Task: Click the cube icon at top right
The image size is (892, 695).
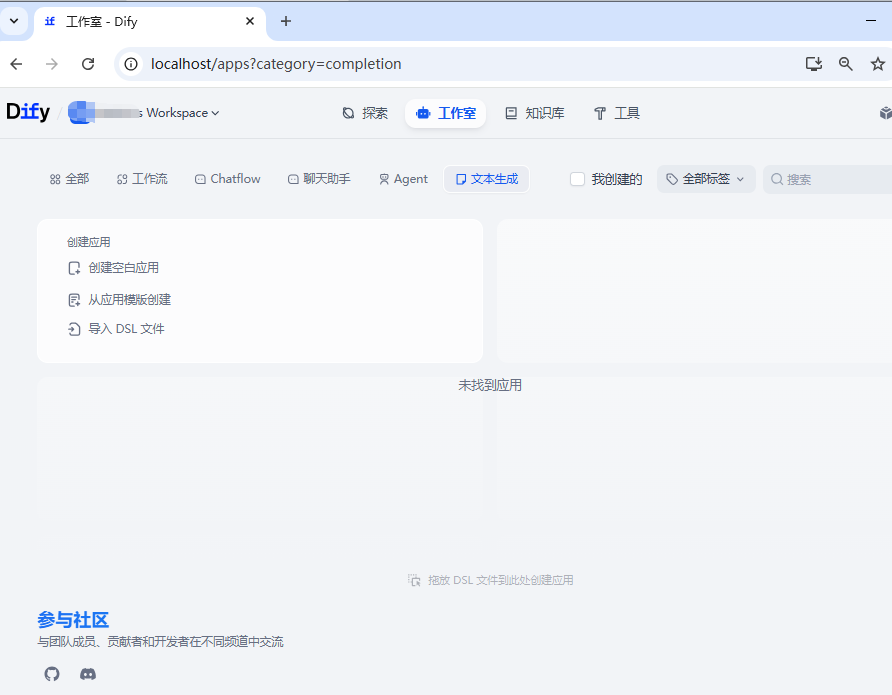Action: (885, 113)
